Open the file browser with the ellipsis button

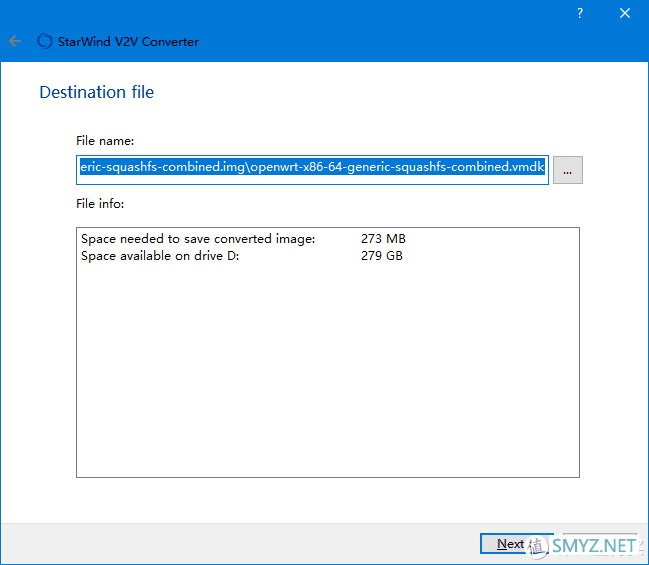(x=568, y=171)
